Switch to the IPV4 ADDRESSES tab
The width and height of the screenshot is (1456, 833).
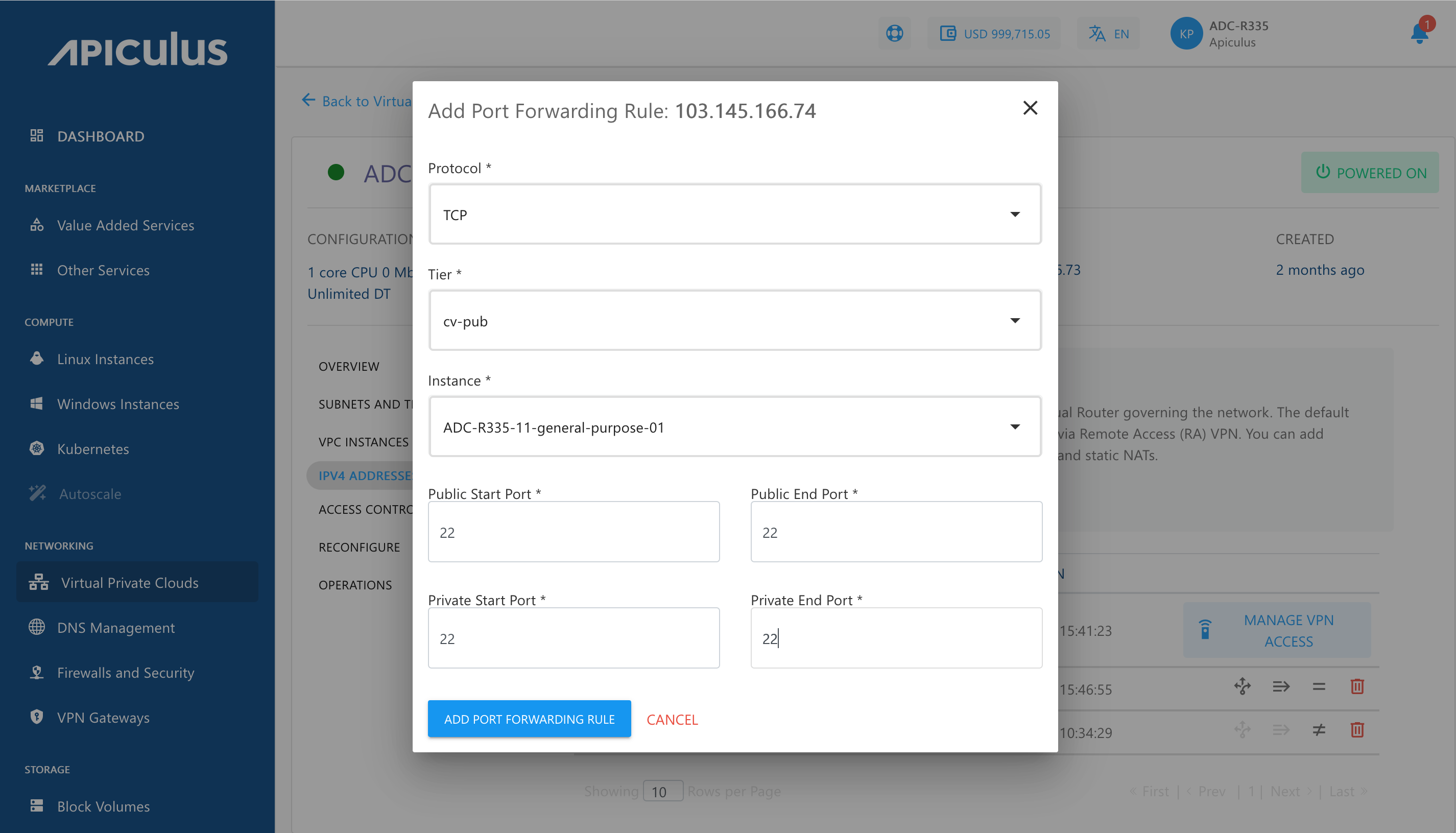367,475
